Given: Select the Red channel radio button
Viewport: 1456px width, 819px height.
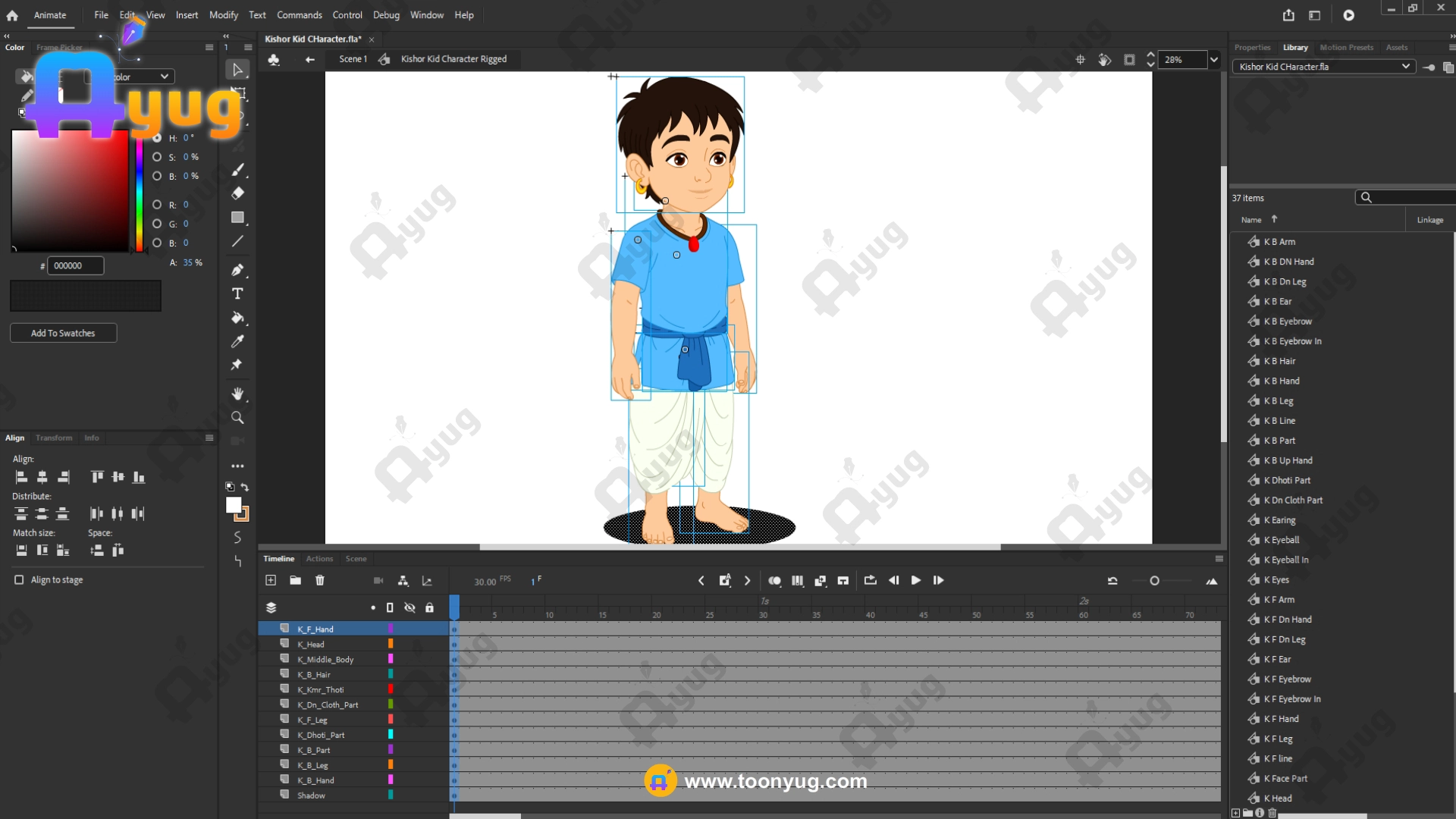Looking at the screenshot, I should pyautogui.click(x=157, y=205).
